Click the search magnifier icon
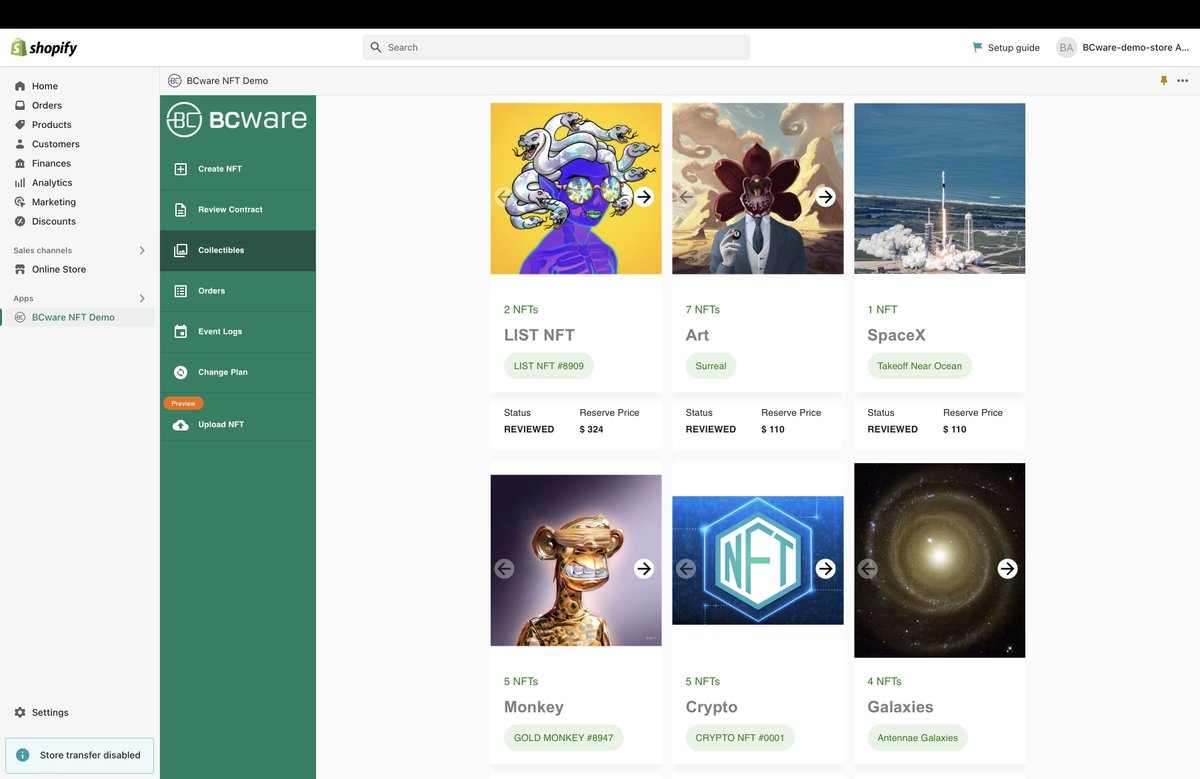Image resolution: width=1200 pixels, height=779 pixels. pos(376,47)
